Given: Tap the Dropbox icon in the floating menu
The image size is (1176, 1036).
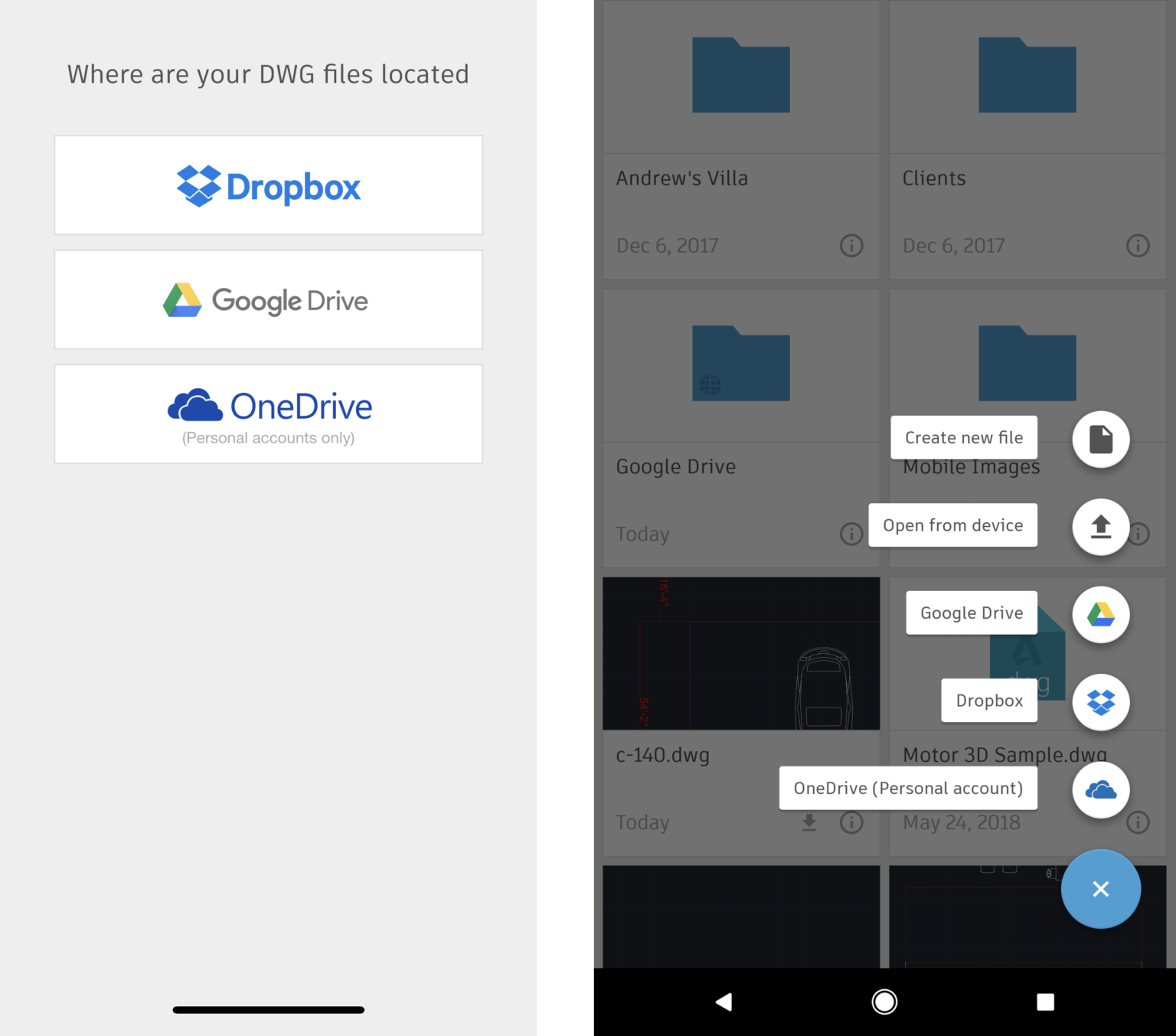Looking at the screenshot, I should (x=1101, y=701).
